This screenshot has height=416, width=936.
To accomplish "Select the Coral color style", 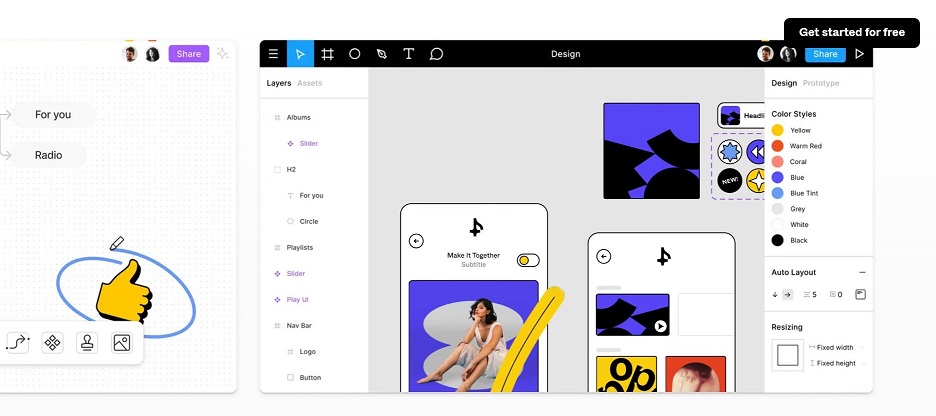I will 789,162.
